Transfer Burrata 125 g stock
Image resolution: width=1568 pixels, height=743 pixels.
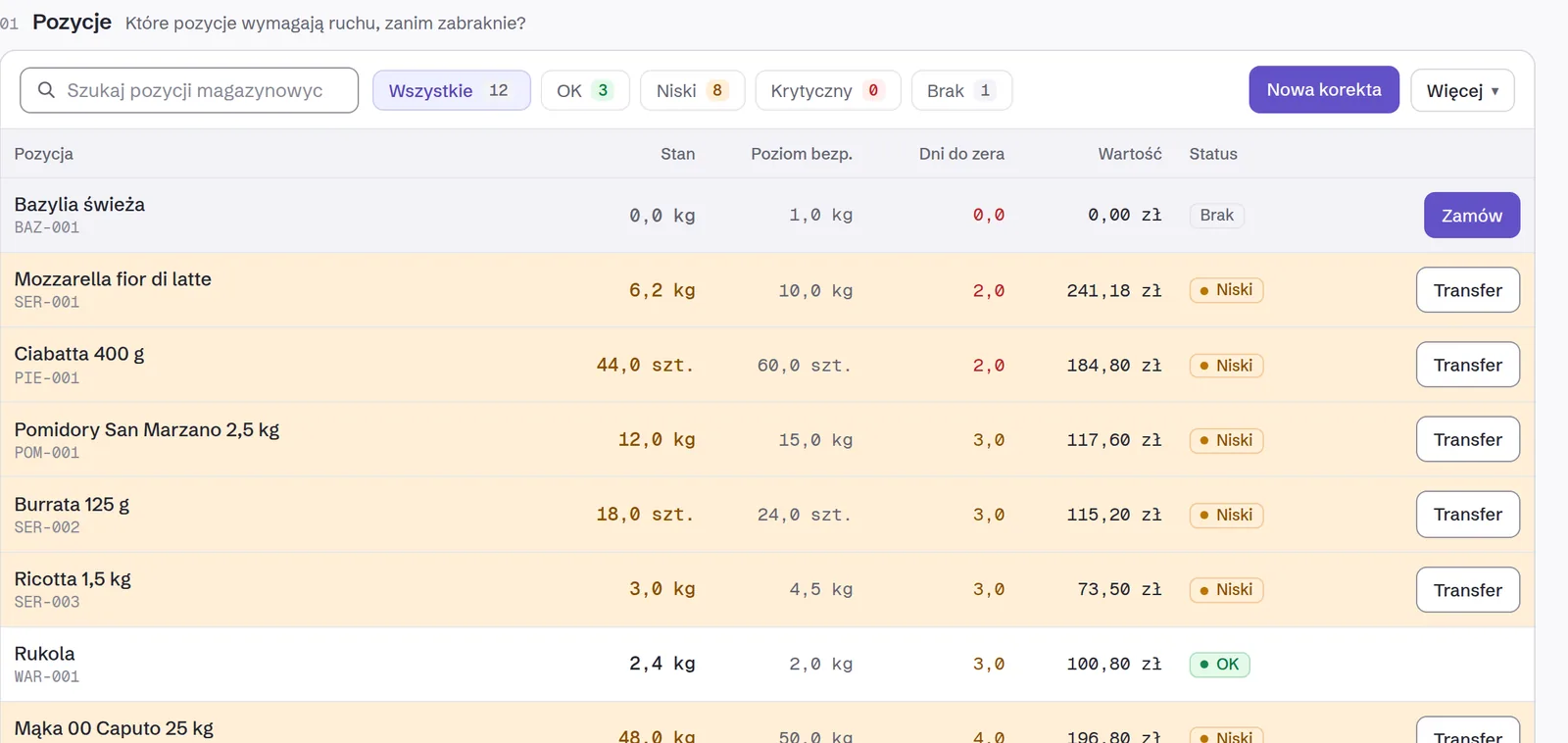[x=1467, y=515]
